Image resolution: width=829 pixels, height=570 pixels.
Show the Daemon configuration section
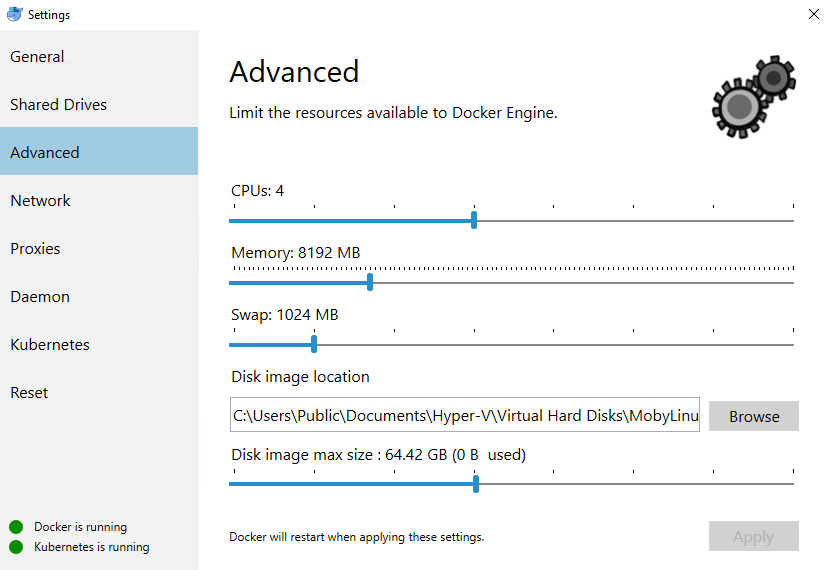point(40,297)
